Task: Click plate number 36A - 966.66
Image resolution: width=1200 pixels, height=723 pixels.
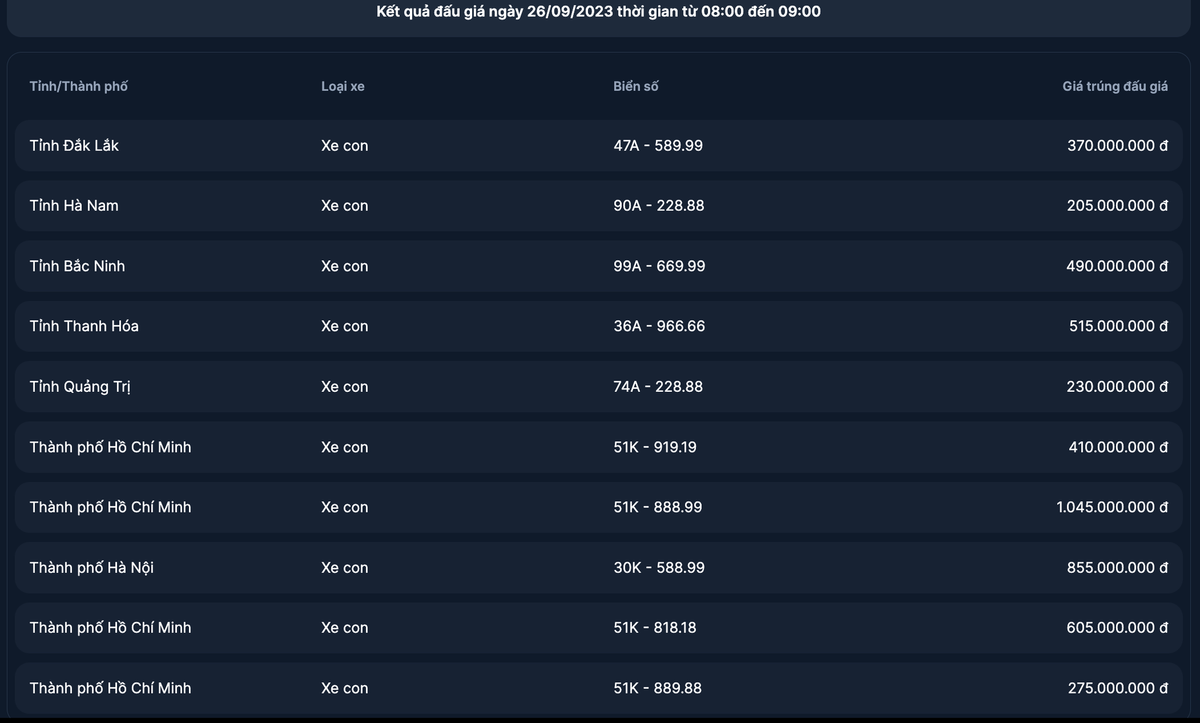Action: [659, 326]
